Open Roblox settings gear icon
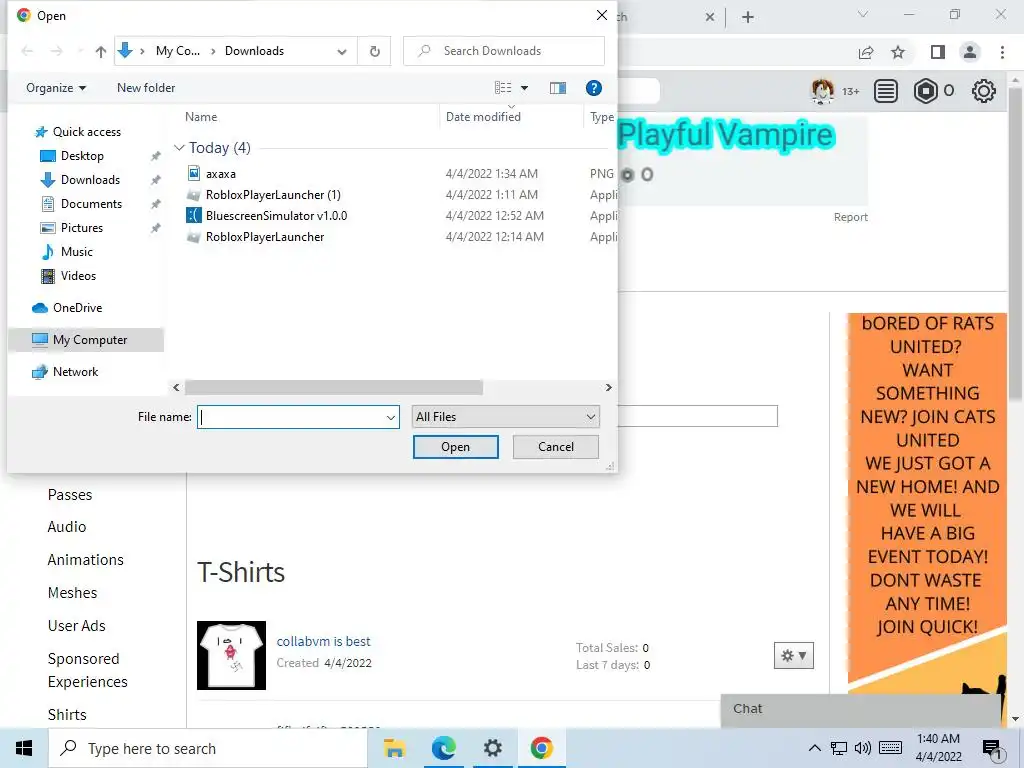Viewport: 1024px width, 768px height. pyautogui.click(x=984, y=91)
